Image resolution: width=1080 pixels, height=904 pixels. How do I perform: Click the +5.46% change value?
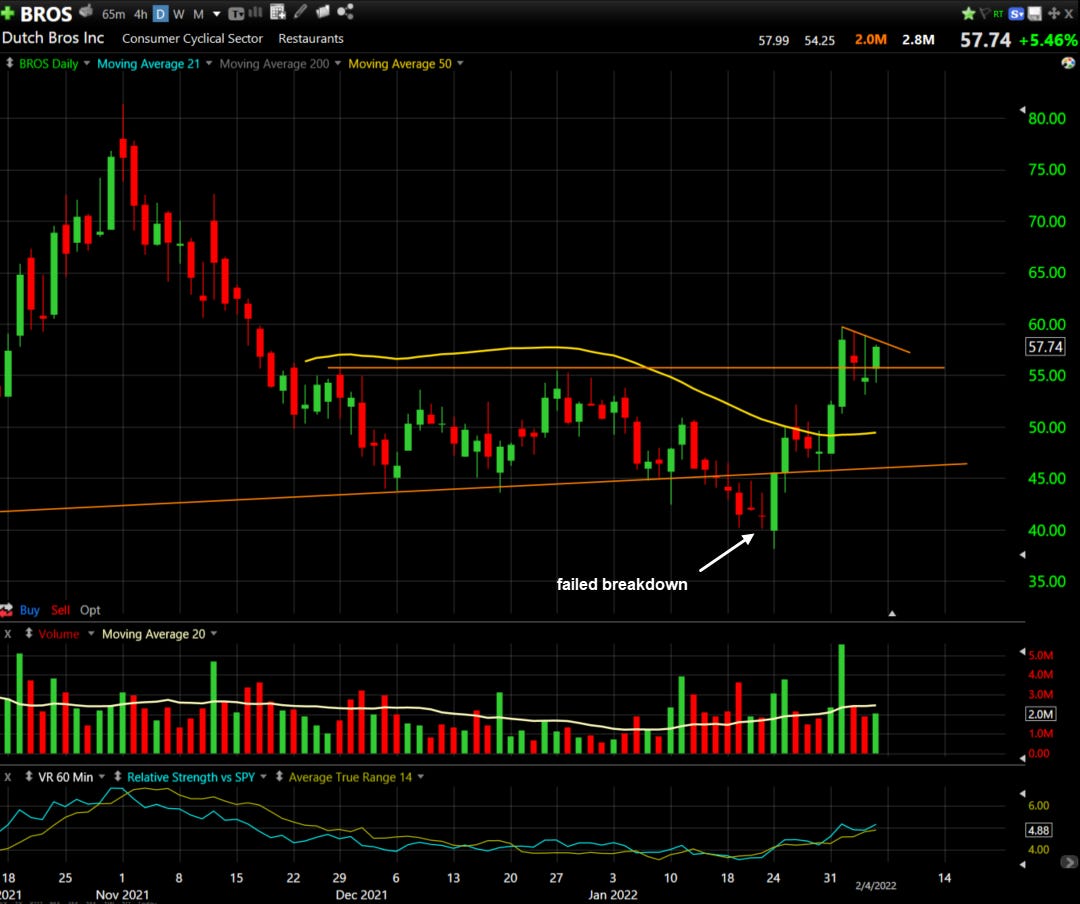pos(1048,40)
